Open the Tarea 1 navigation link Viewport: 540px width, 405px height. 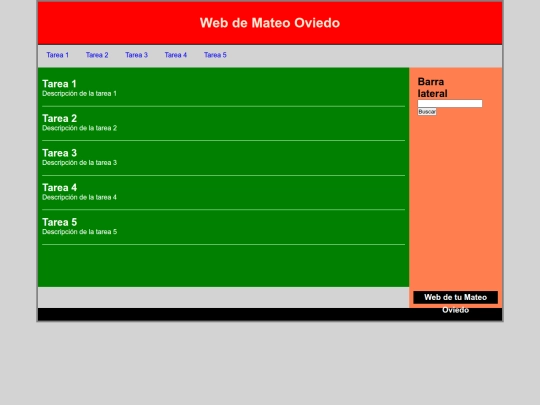(x=58, y=55)
